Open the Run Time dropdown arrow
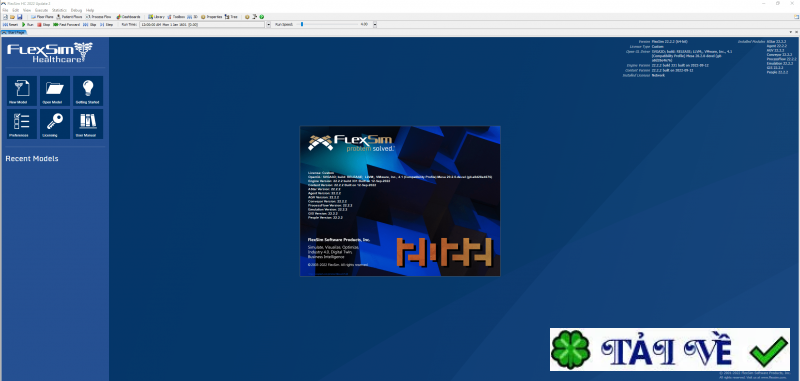 tap(269, 24)
